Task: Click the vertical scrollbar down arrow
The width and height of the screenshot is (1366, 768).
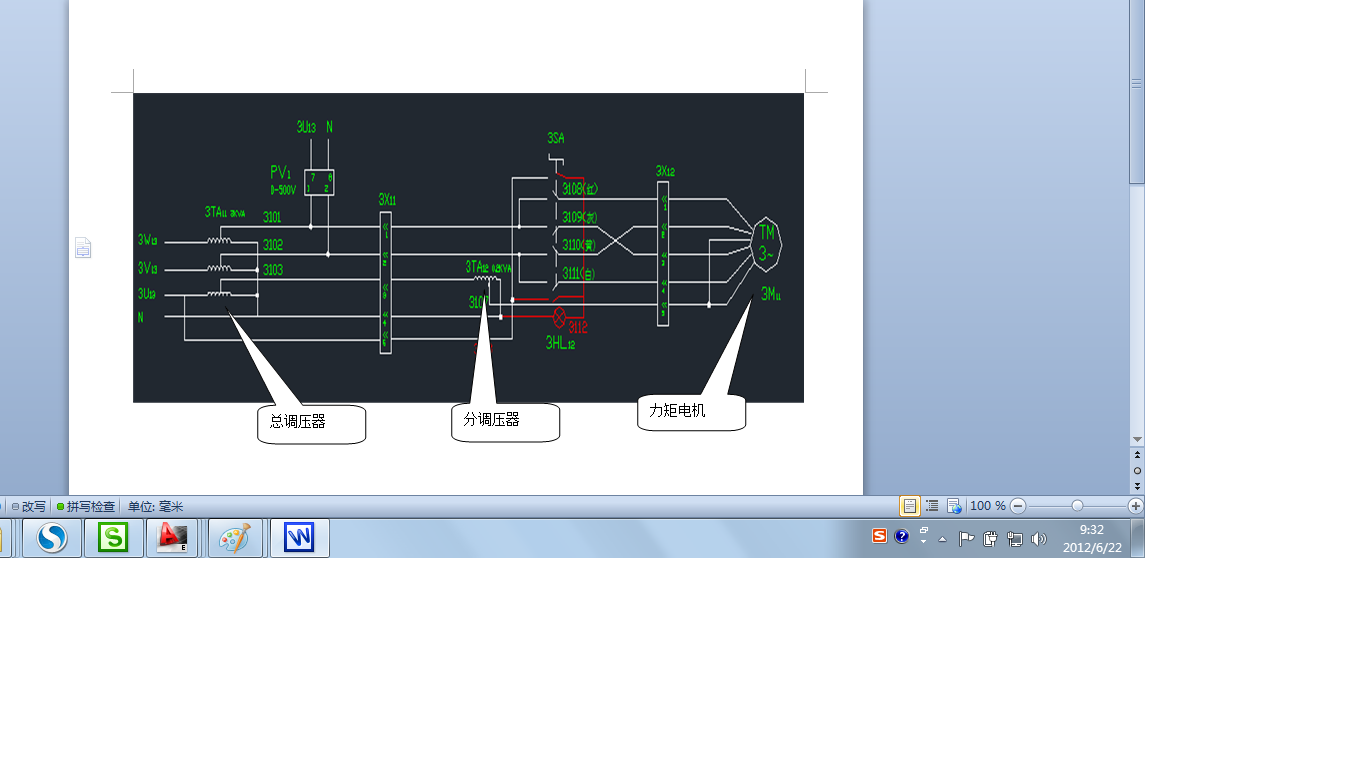Action: coord(1137,440)
